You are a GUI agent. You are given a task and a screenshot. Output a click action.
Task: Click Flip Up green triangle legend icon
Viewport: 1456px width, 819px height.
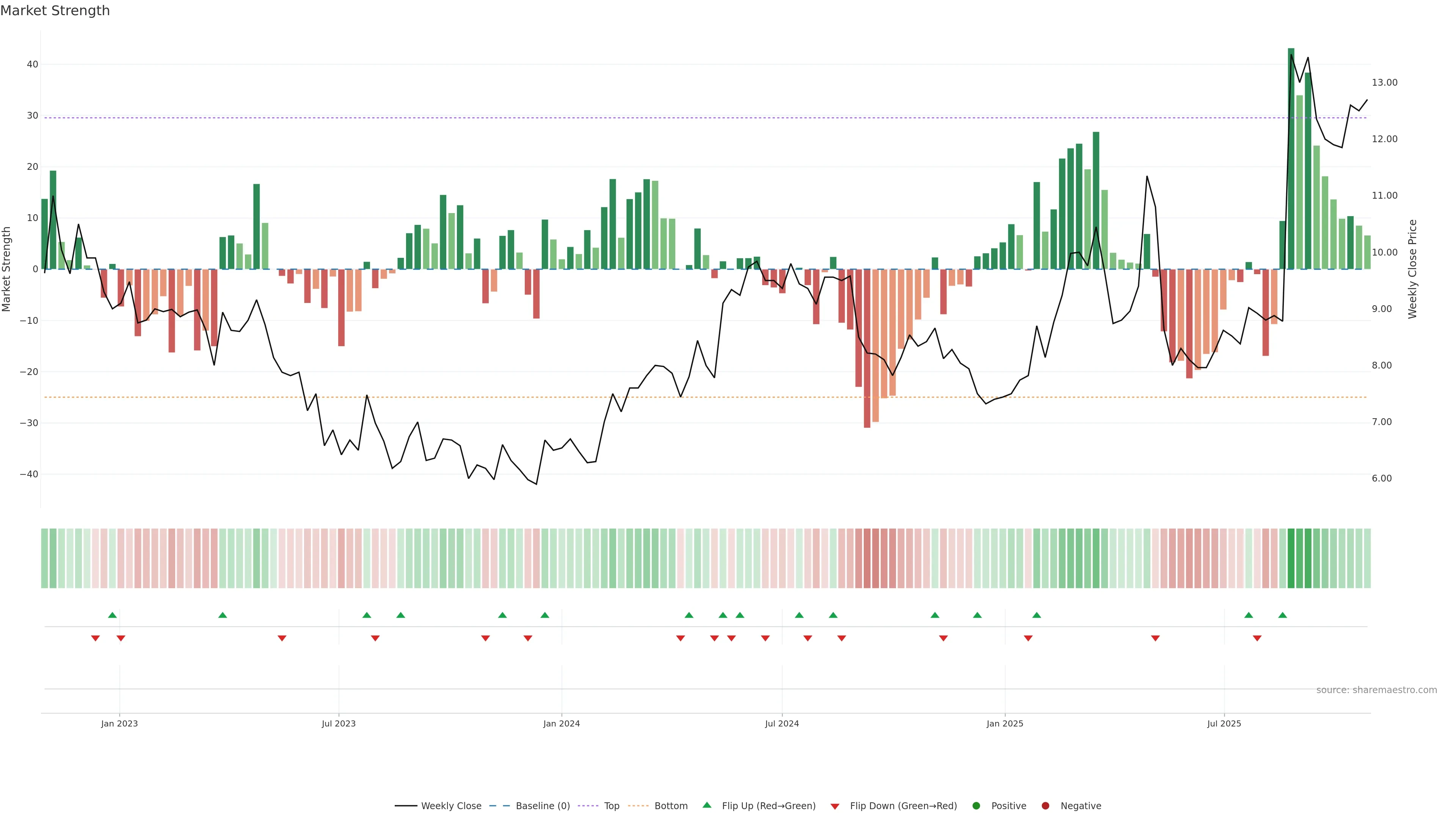(x=706, y=805)
